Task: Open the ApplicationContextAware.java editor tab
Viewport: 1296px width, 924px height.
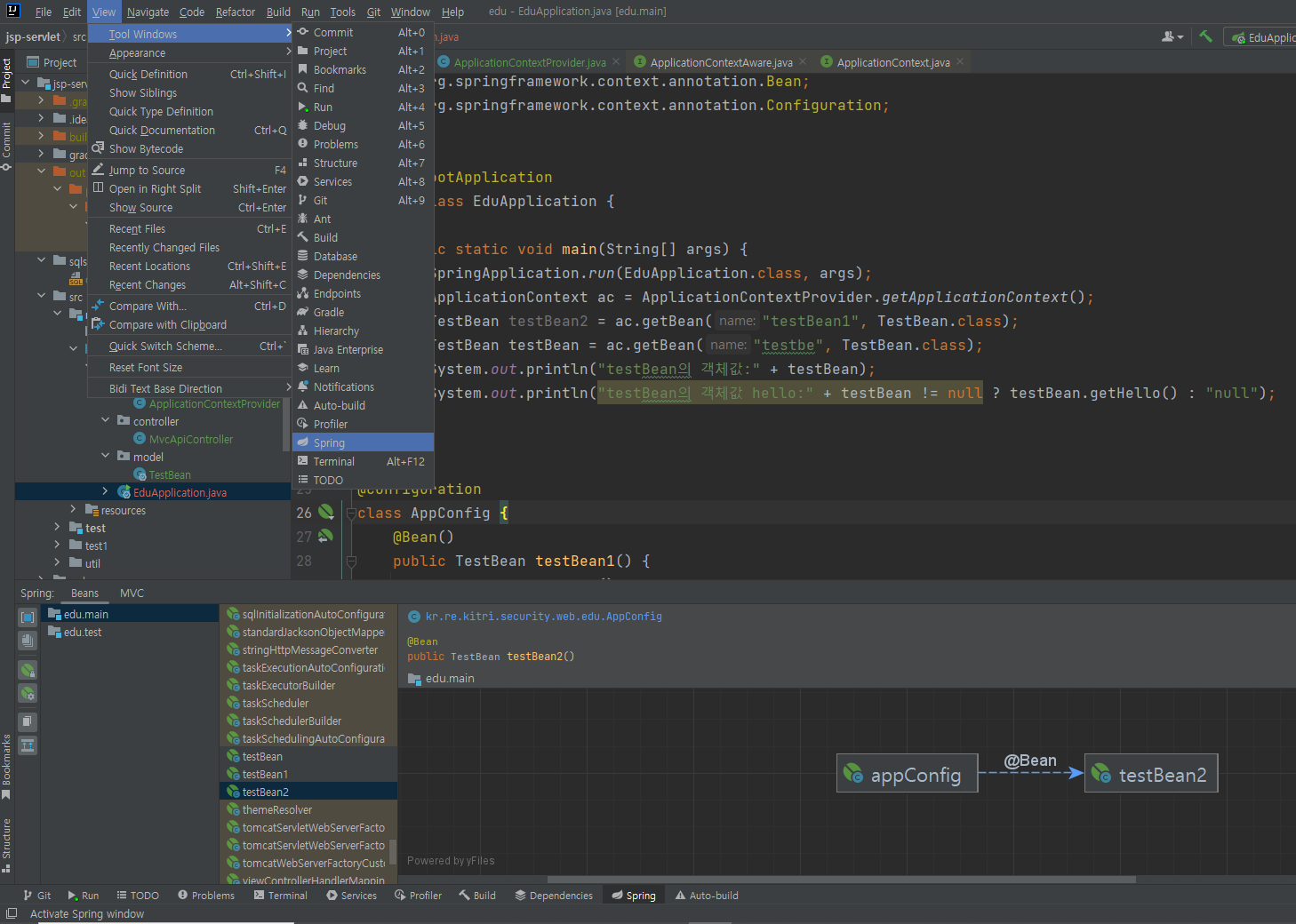Action: click(x=721, y=62)
